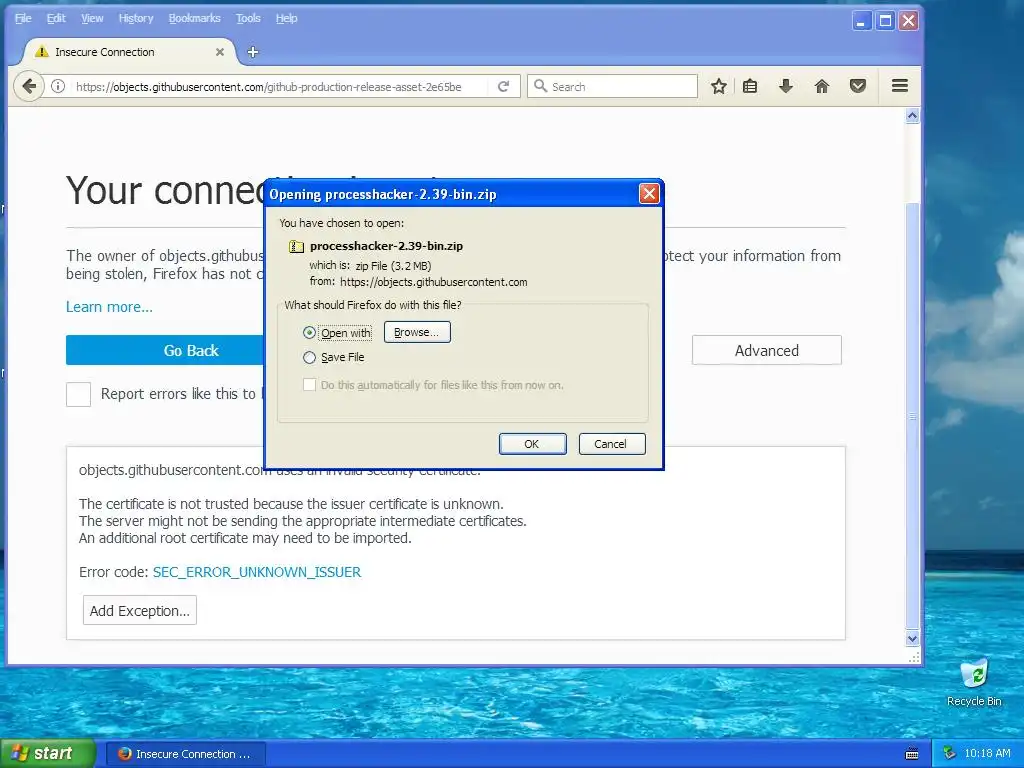Open the Tools menu
Image resolution: width=1024 pixels, height=768 pixels.
point(248,18)
